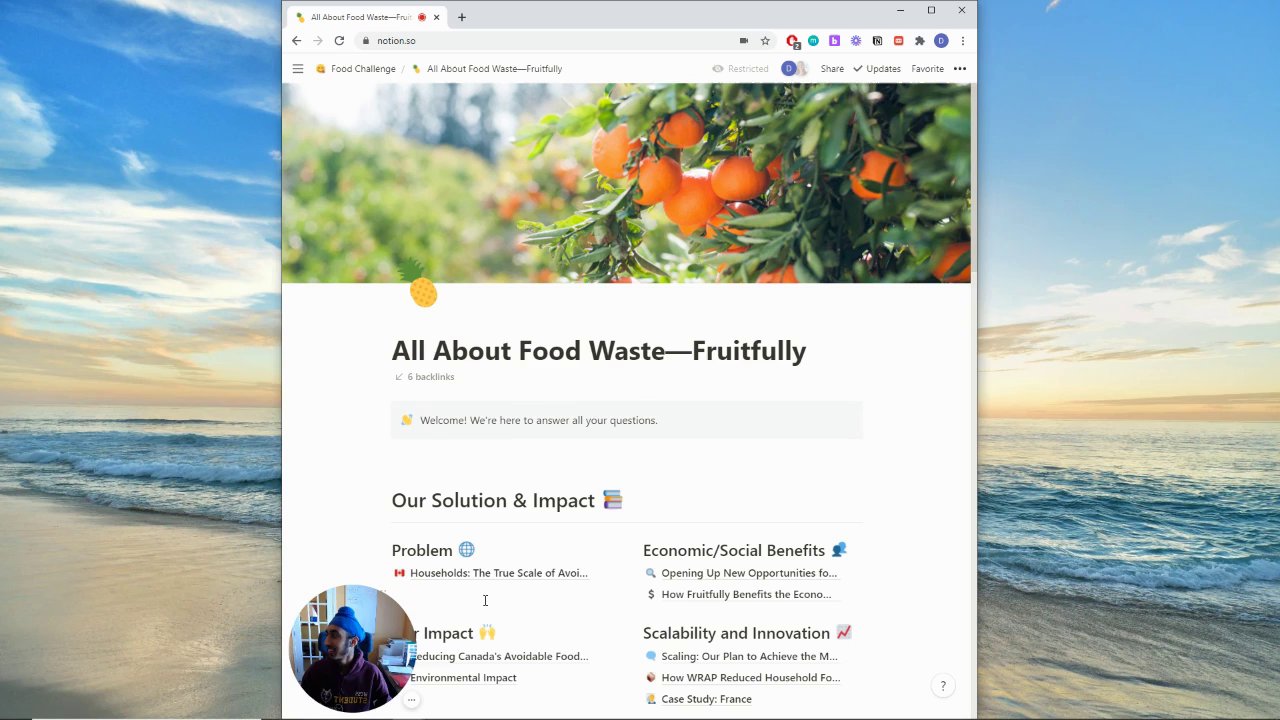Screen dimensions: 1280x720
Task: Click the Food Challenge breadcrumb emoji icon
Action: [x=321, y=69]
